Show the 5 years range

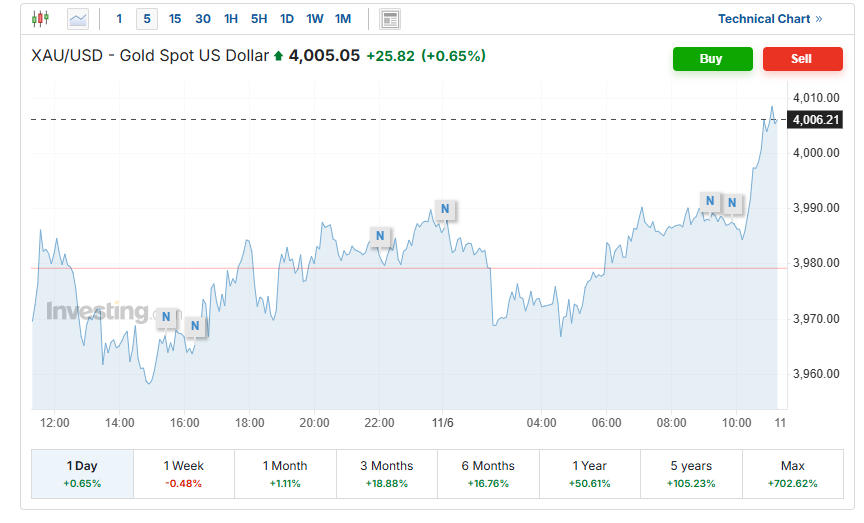point(690,474)
